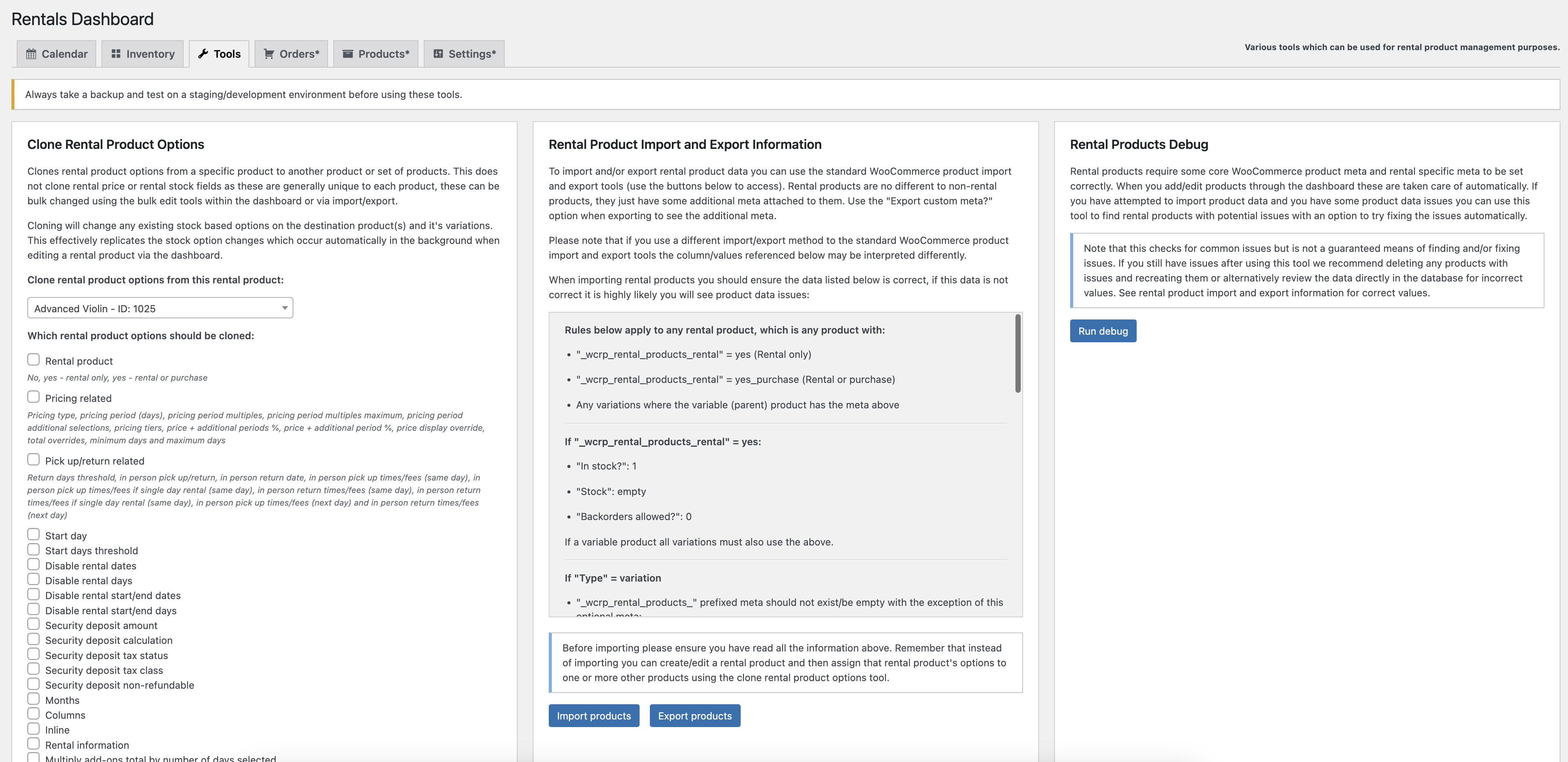Screen dimensions: 1568x762
Task: Click the wrench icon on Tools tab
Action: (x=203, y=54)
